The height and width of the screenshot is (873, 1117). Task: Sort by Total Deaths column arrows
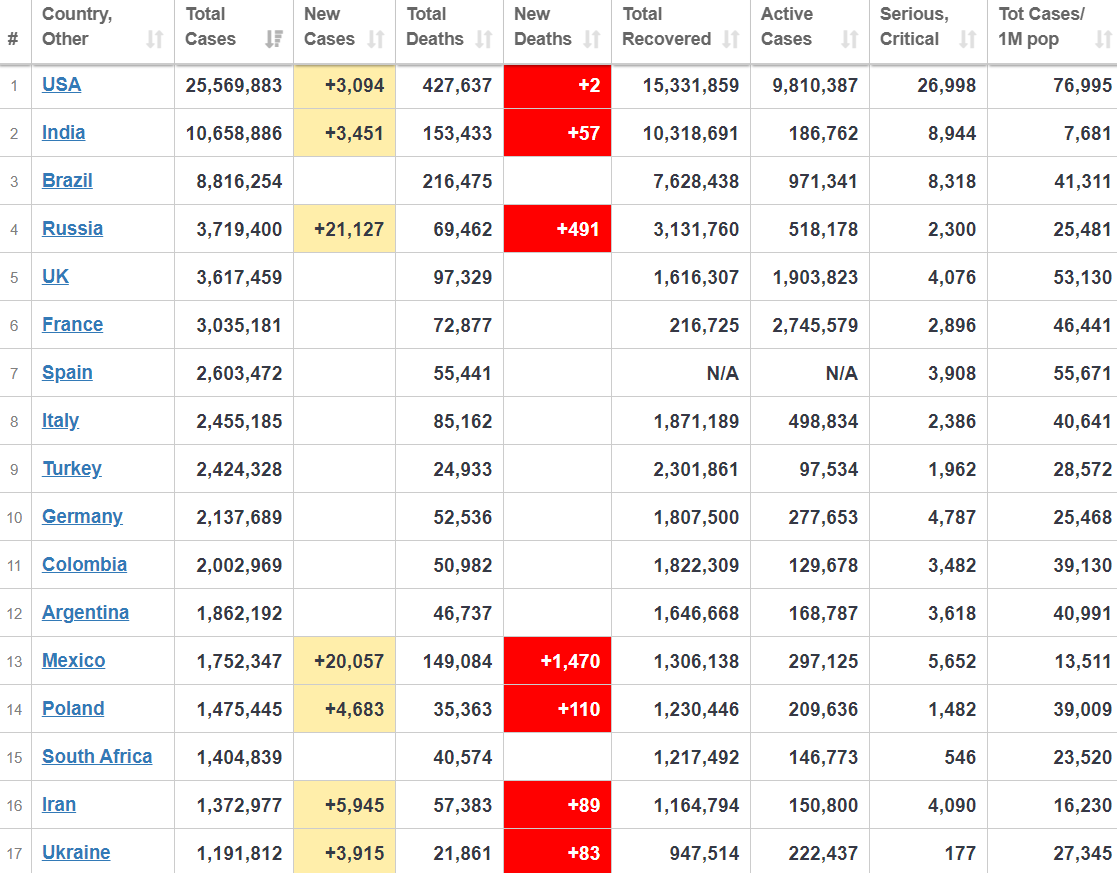point(484,39)
